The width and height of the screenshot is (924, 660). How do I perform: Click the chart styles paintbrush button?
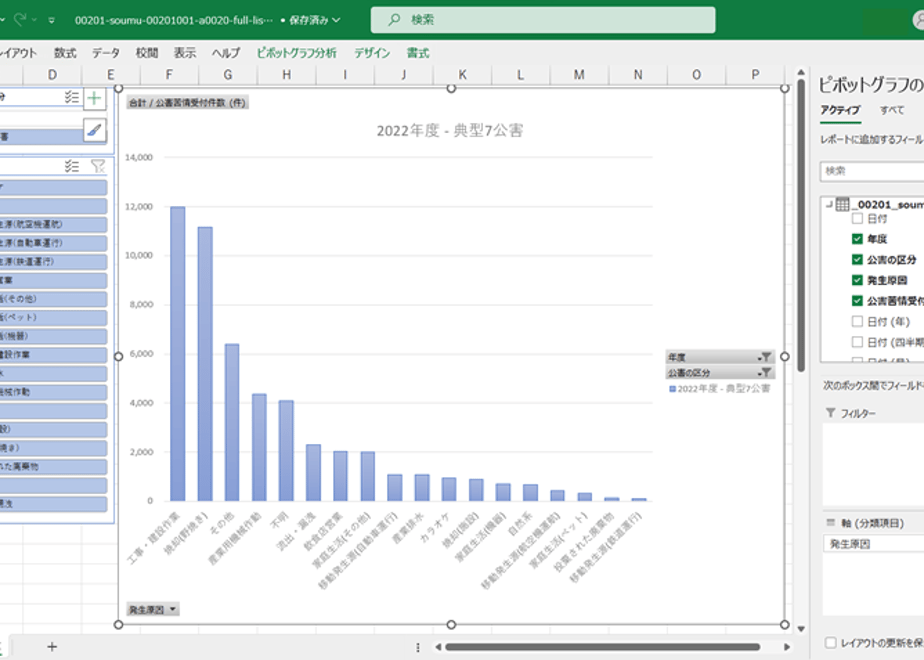pyautogui.click(x=94, y=130)
